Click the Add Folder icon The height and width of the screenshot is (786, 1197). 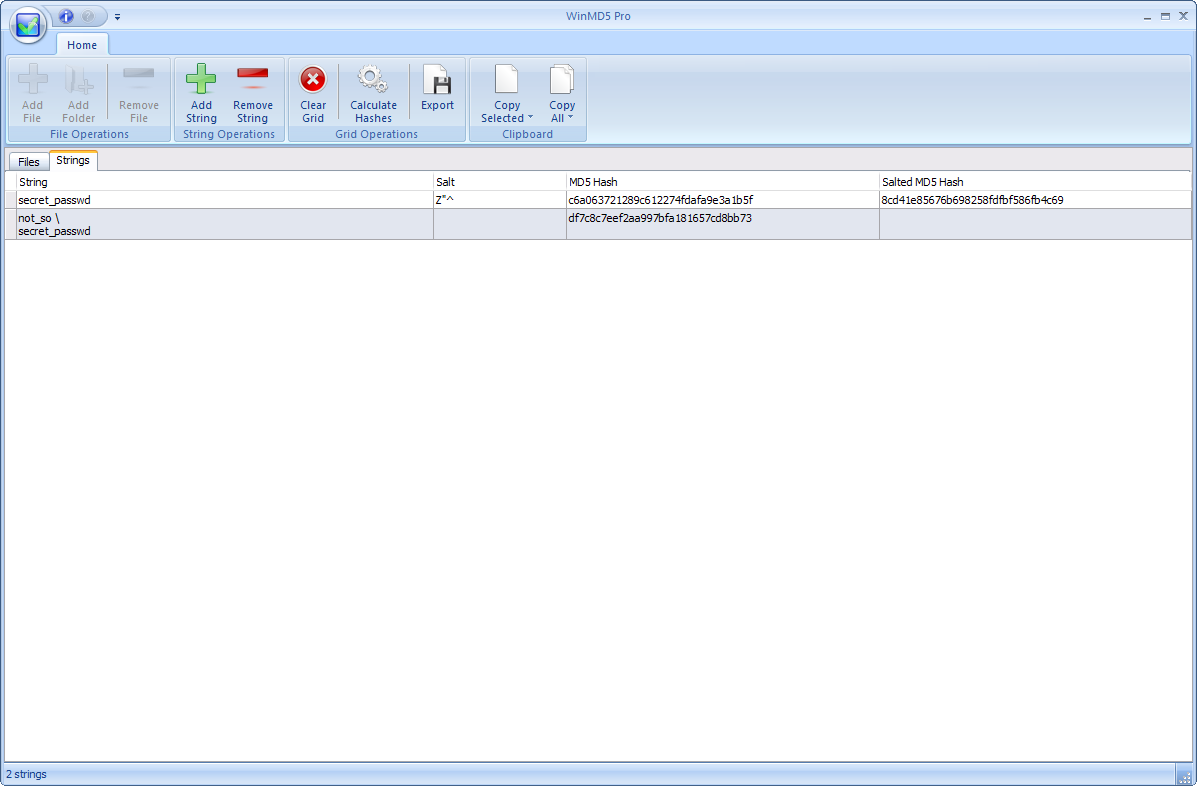(79, 79)
